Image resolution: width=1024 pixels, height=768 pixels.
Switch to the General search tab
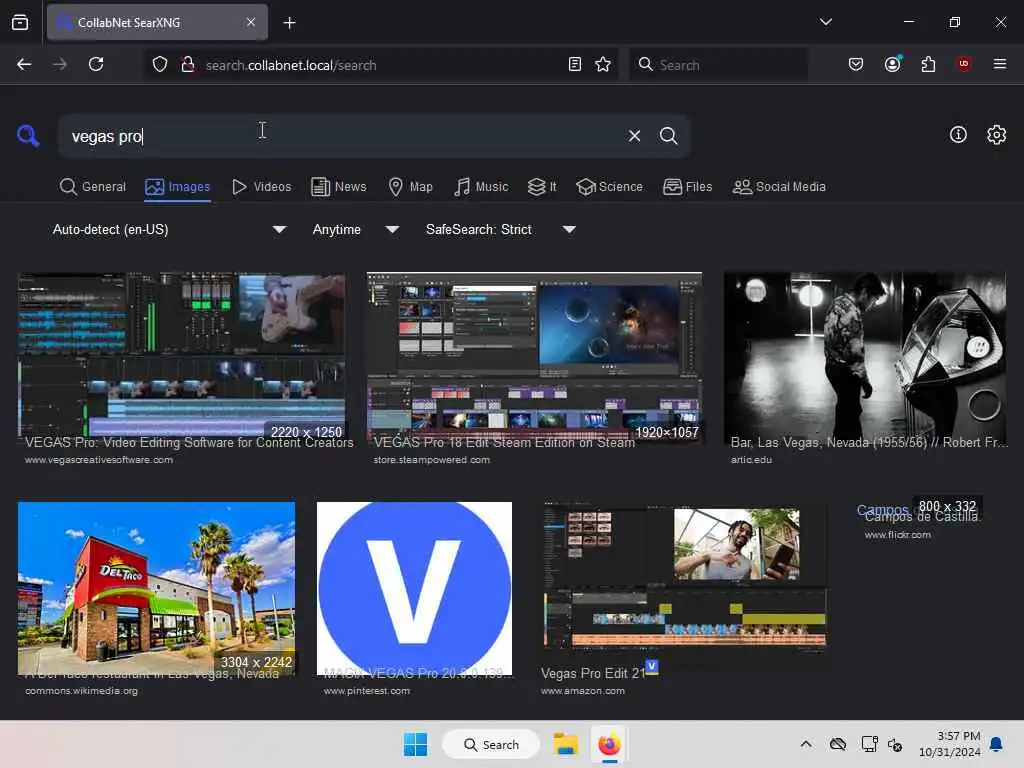pyautogui.click(x=92, y=187)
